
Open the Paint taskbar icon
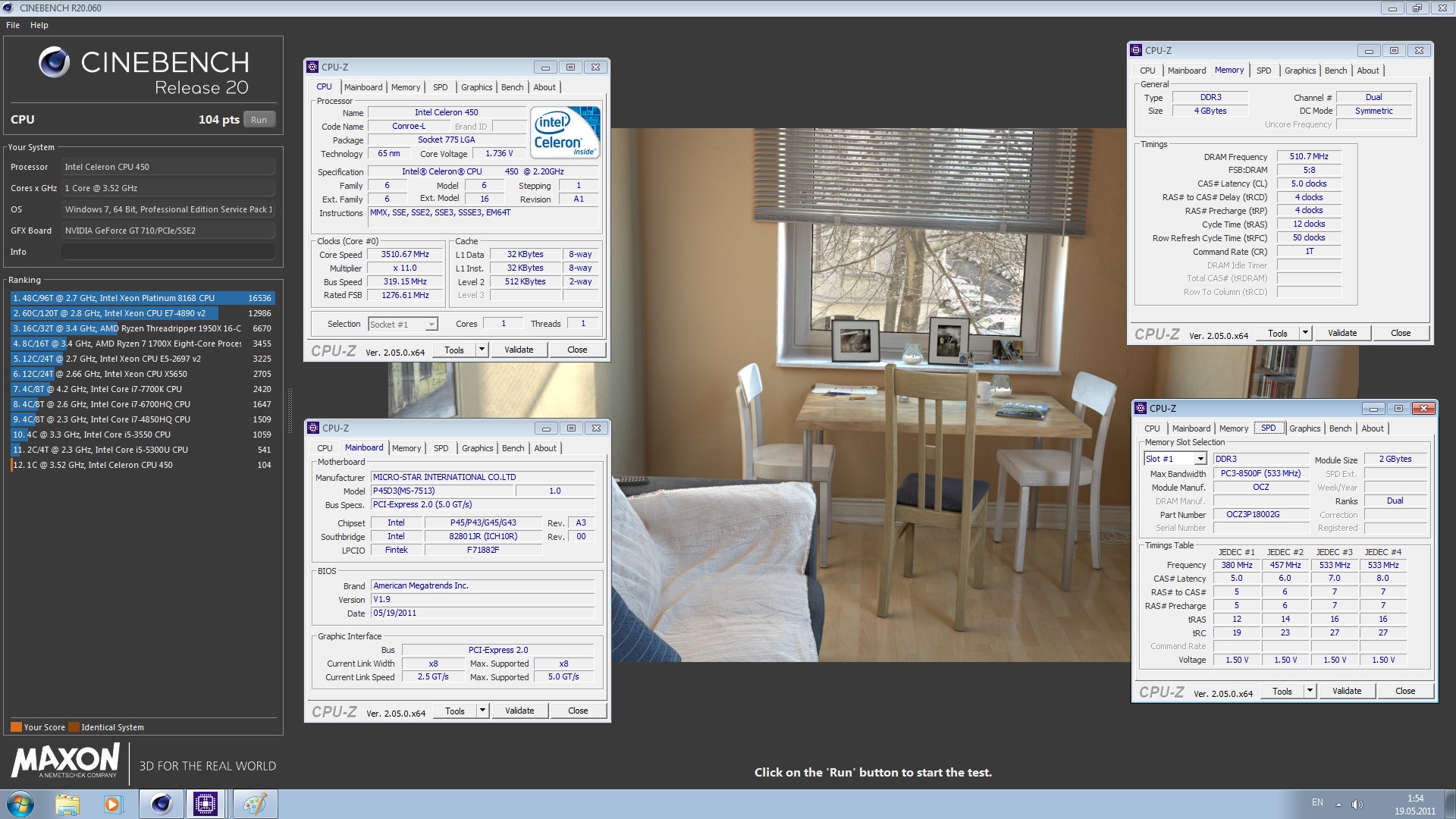[x=254, y=804]
